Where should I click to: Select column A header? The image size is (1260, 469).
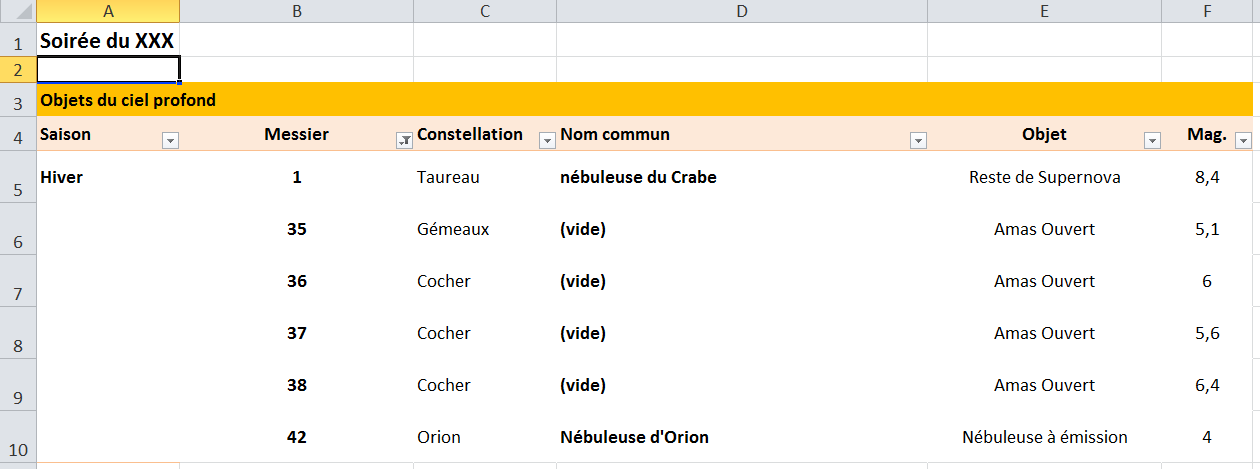coord(108,11)
